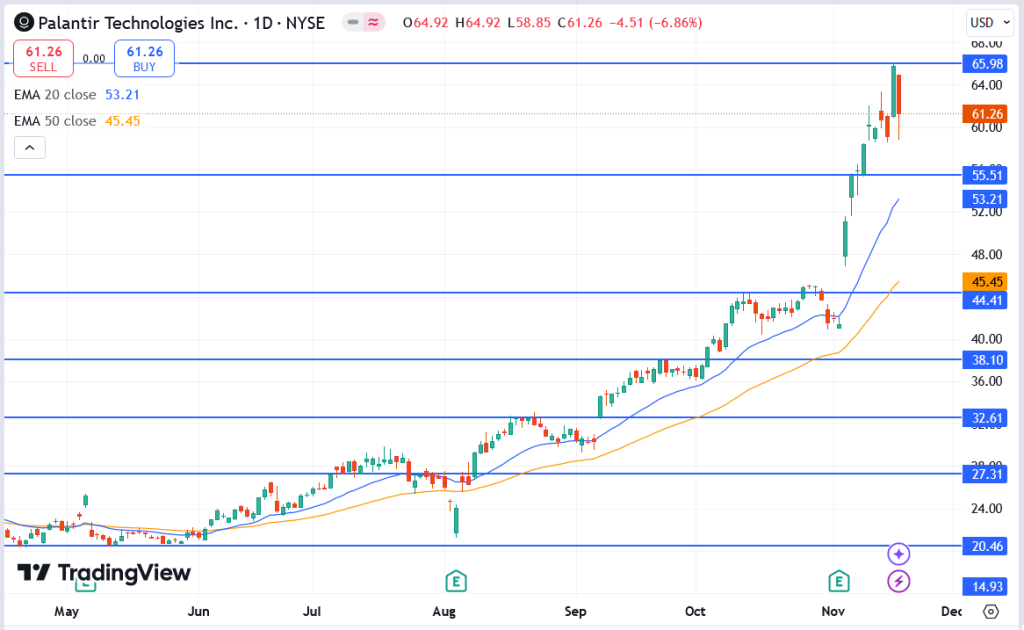This screenshot has width=1024, height=630.
Task: Select the 20.46 price label
Action: pyautogui.click(x=985, y=546)
